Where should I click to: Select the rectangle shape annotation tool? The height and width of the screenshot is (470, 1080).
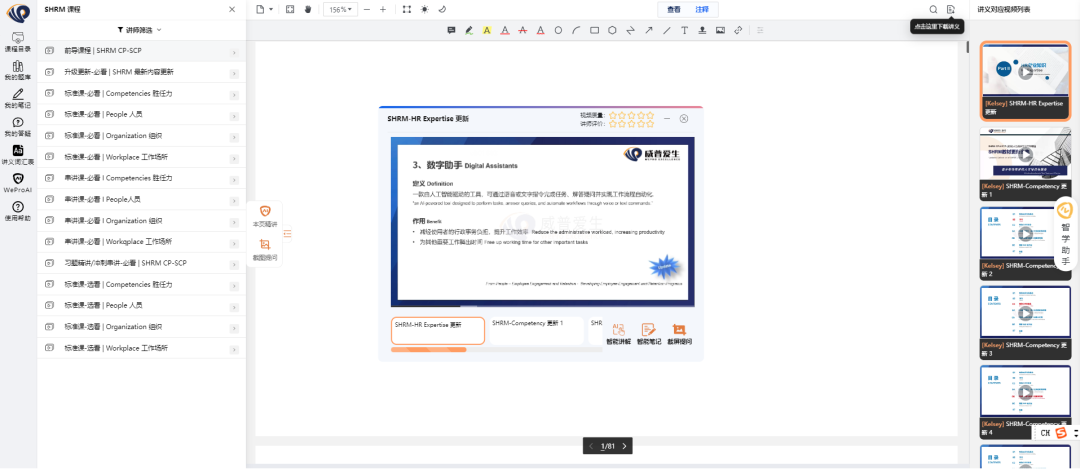click(x=594, y=30)
